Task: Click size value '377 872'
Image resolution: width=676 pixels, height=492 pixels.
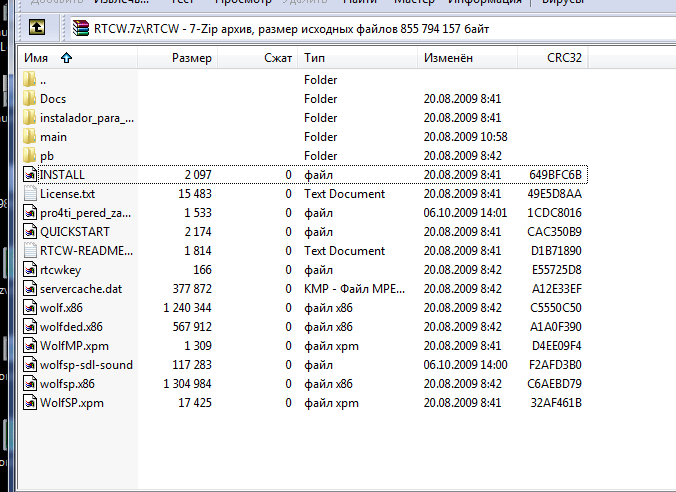Action: pos(192,289)
